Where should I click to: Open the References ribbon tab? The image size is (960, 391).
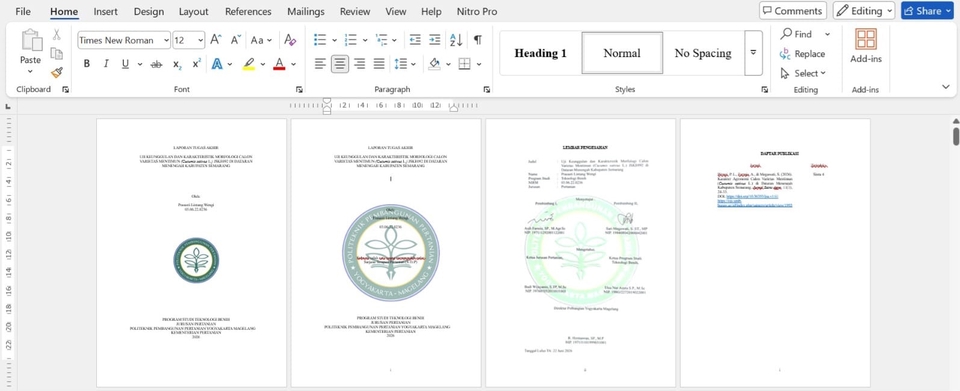(x=248, y=11)
